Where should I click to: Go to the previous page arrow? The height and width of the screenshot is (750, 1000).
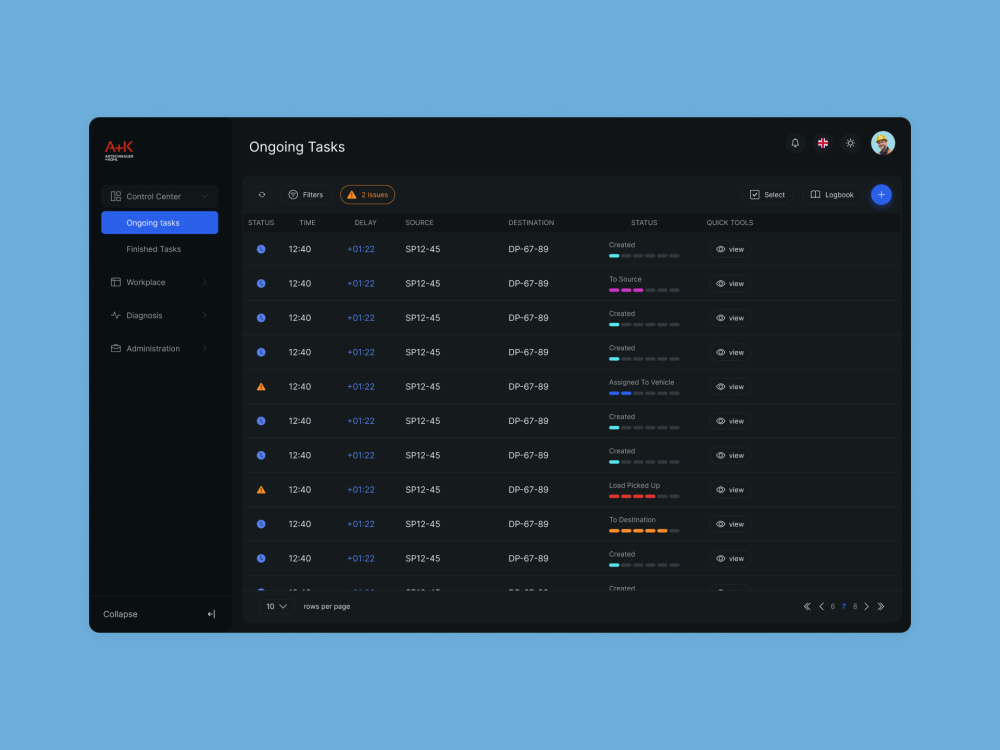[821, 607]
